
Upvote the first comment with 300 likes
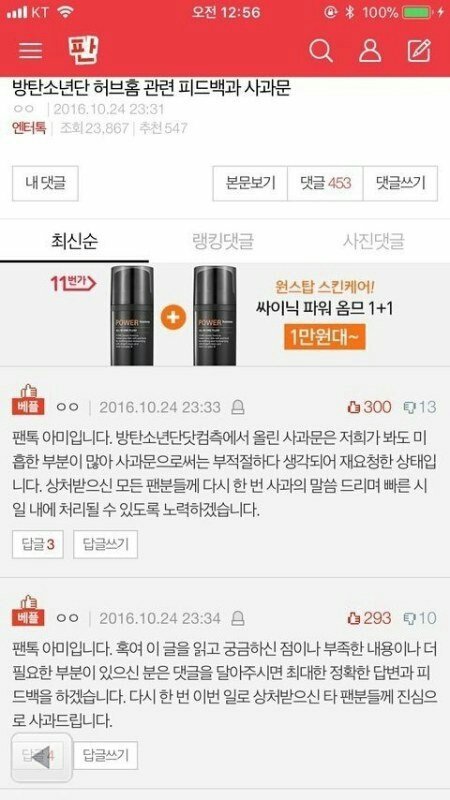tap(369, 407)
